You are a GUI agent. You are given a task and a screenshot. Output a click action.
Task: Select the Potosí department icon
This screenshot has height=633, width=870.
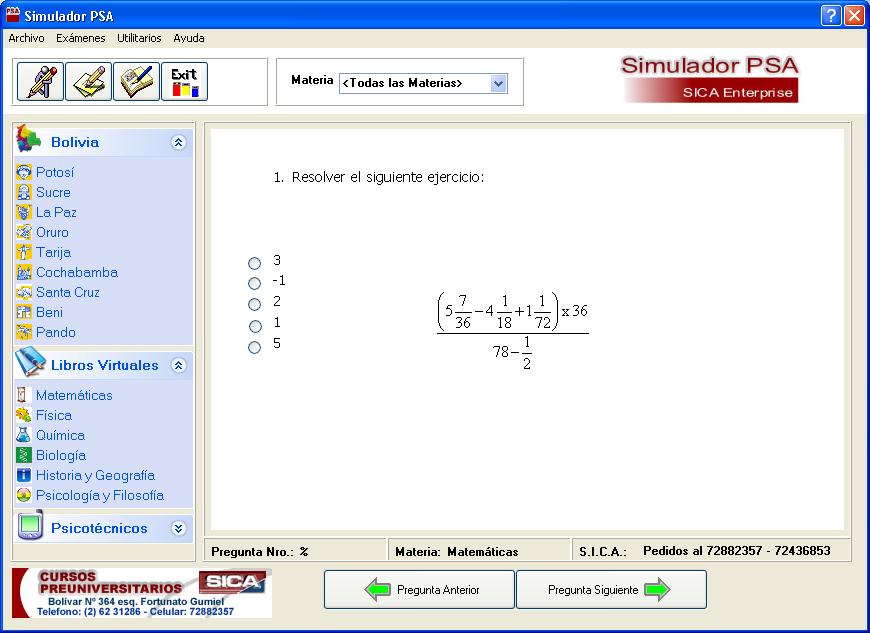(x=25, y=172)
